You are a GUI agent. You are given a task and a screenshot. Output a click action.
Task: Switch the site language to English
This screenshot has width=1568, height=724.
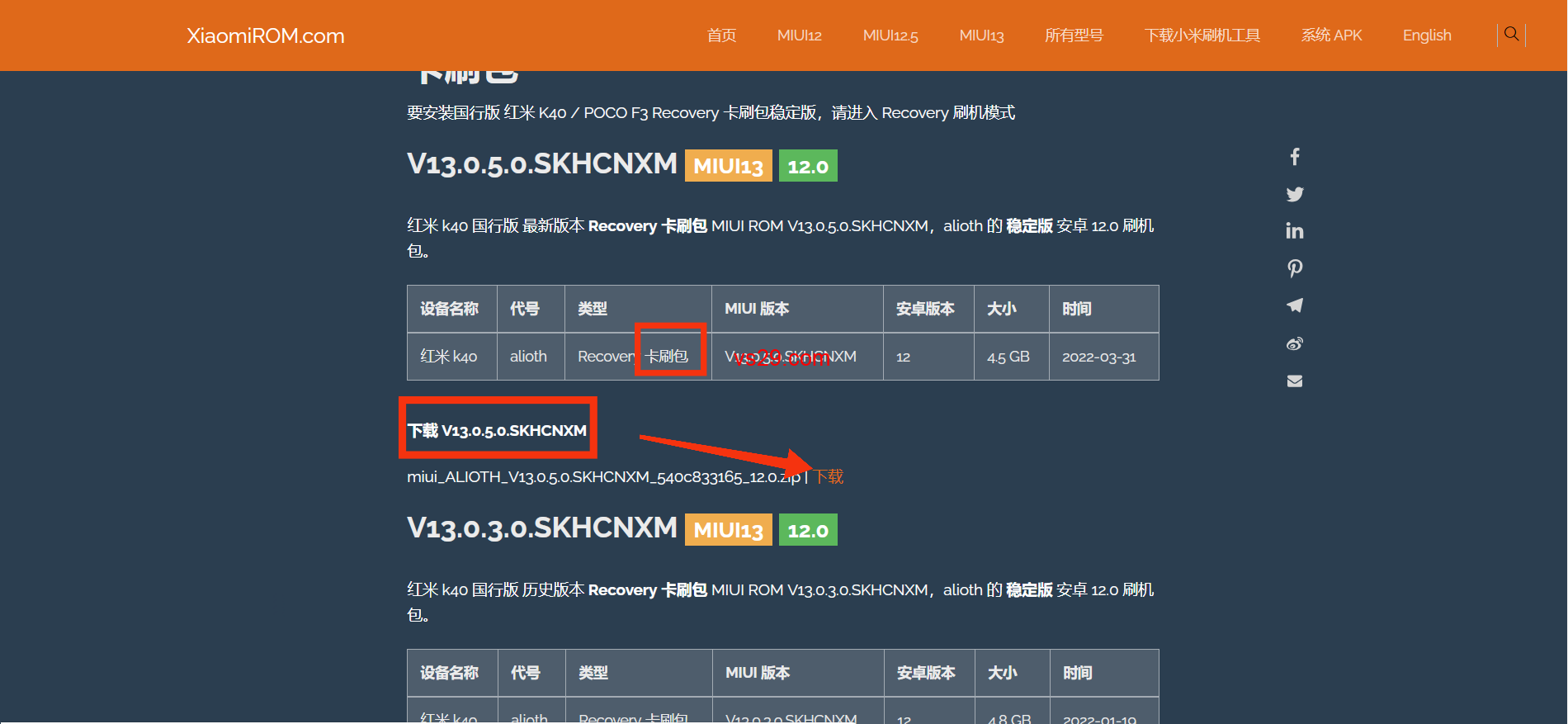pyautogui.click(x=1427, y=35)
